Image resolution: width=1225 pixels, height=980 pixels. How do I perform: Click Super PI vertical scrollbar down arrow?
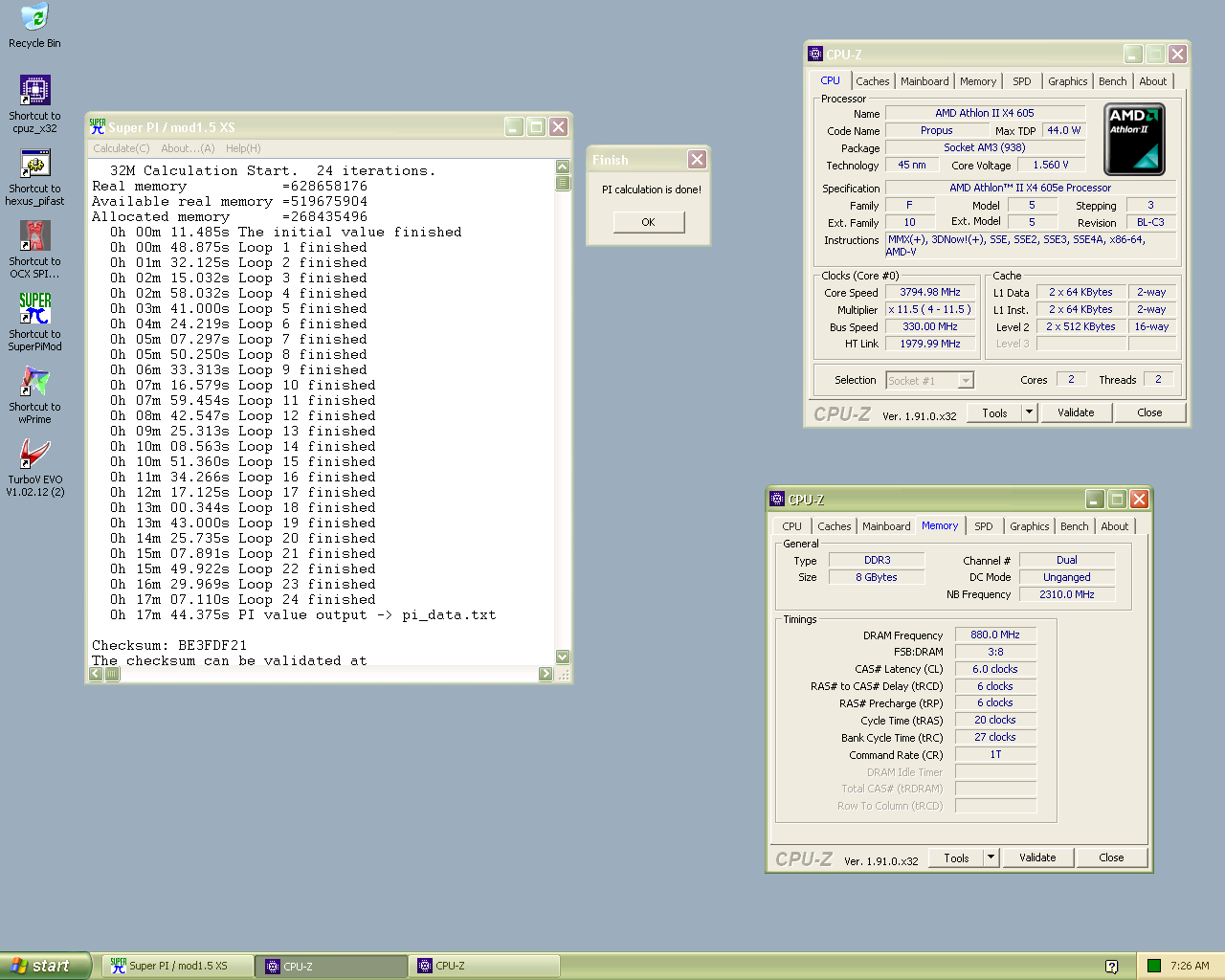tap(563, 657)
